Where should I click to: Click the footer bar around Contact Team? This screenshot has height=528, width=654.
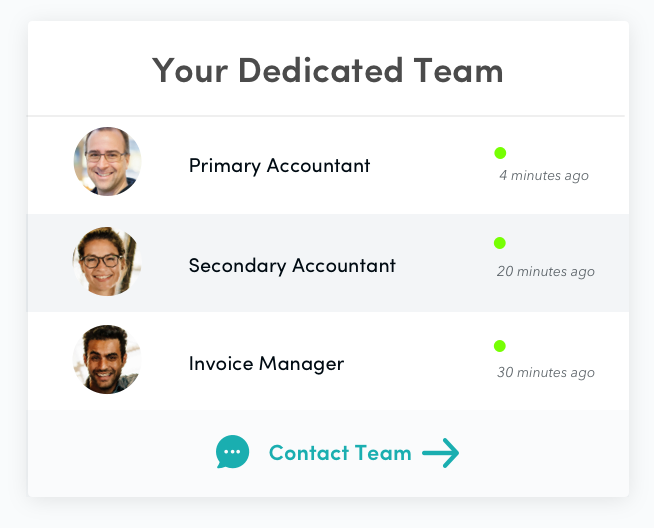pos(328,453)
